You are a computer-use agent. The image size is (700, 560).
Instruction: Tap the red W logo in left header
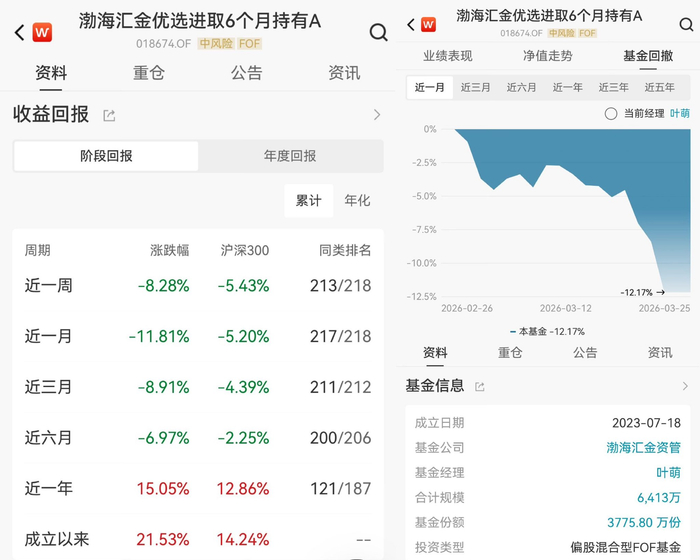pos(42,32)
